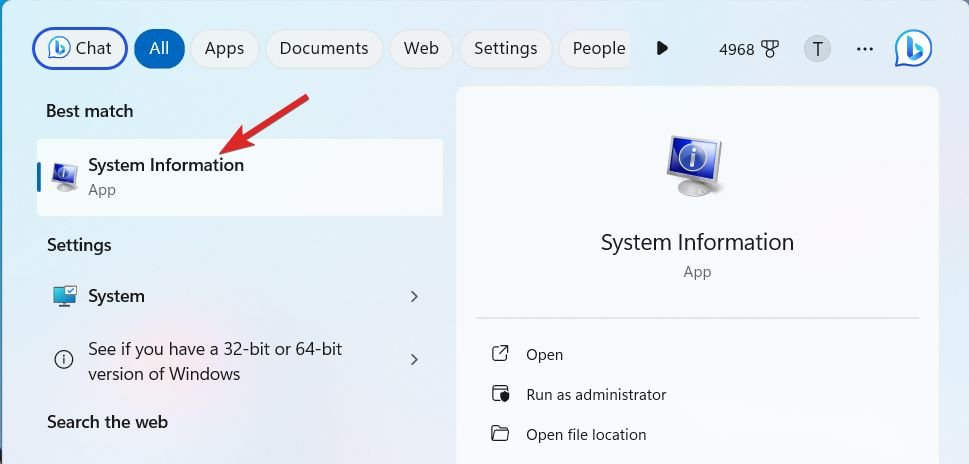Open the T user account avatar
The image size is (969, 464).
pyautogui.click(x=817, y=48)
